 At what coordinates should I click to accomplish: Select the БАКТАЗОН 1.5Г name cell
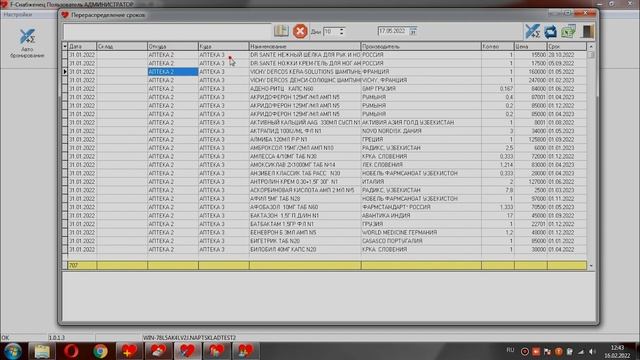pyautogui.click(x=305, y=216)
